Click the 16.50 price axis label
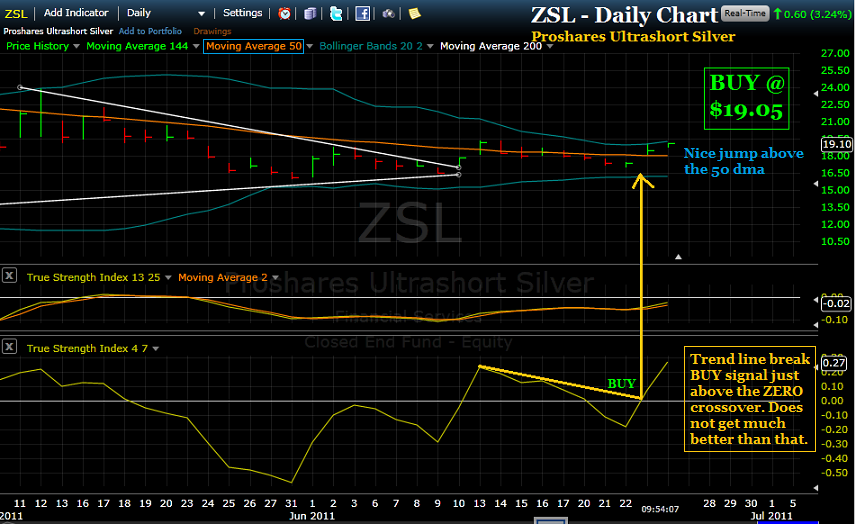 [835, 173]
